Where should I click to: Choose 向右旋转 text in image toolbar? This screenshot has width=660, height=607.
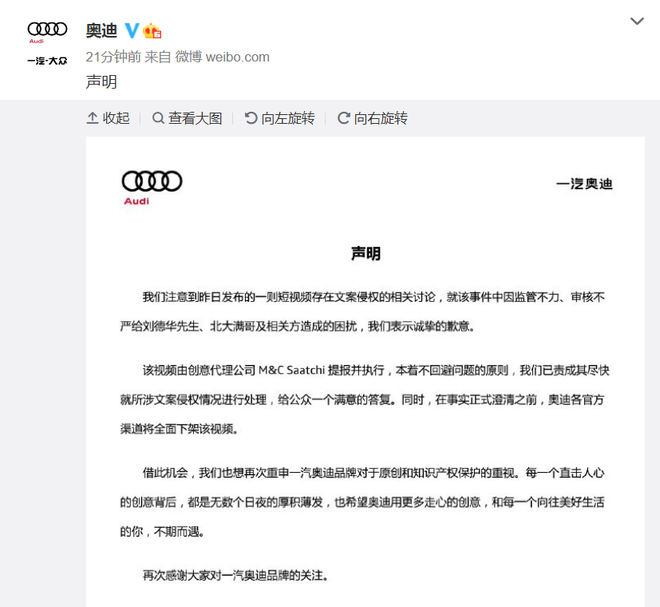[381, 118]
